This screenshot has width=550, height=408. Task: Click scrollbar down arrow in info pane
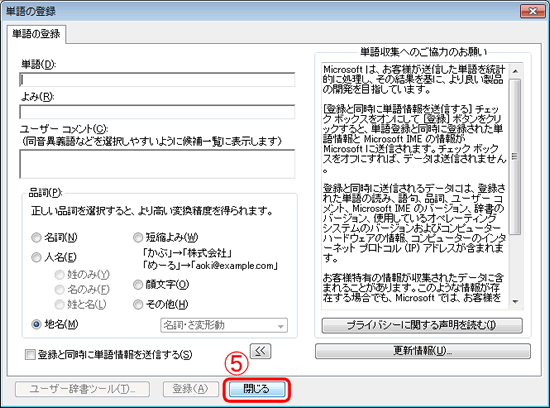(515, 301)
